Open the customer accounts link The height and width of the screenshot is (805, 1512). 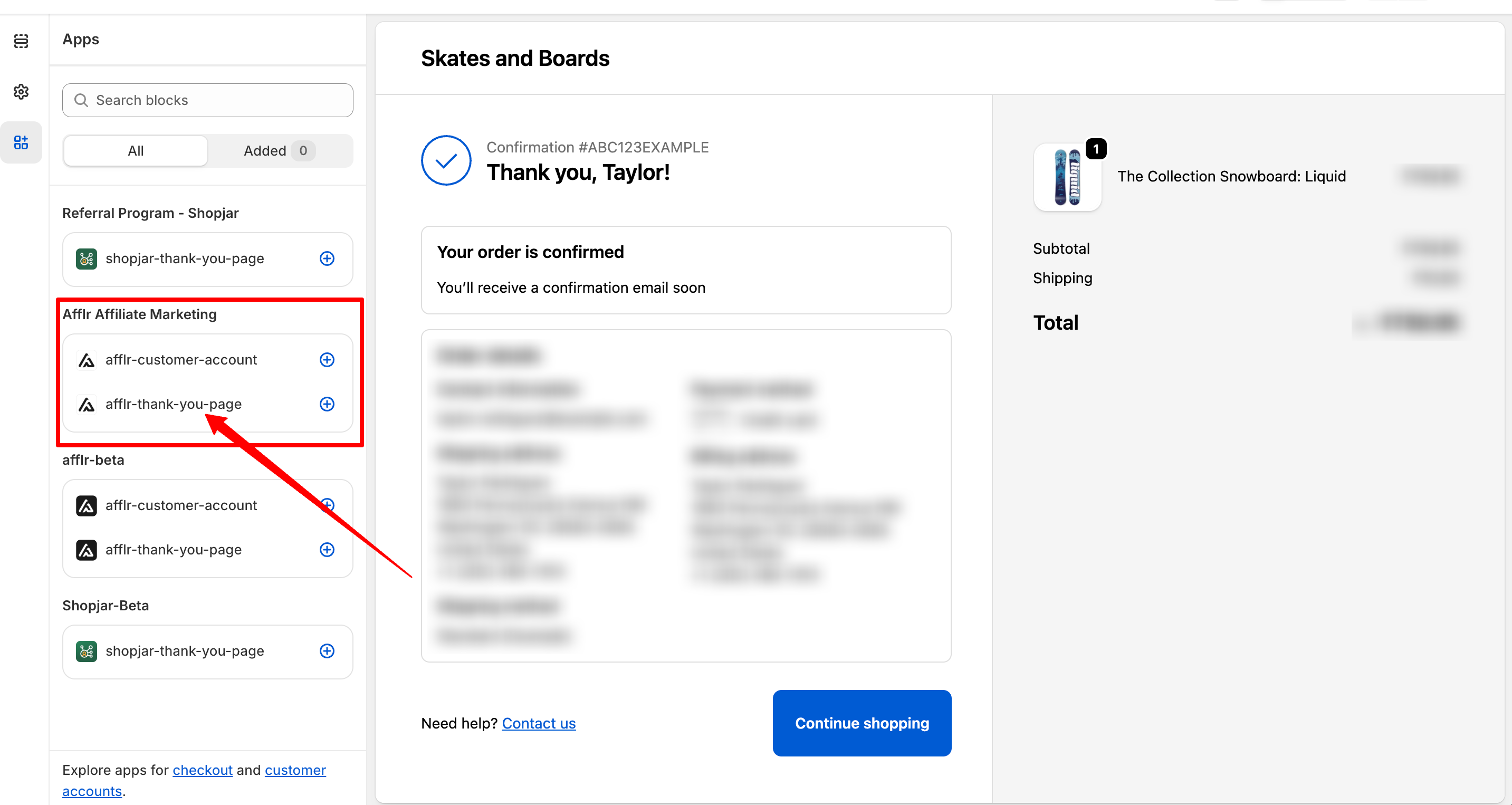pos(295,770)
